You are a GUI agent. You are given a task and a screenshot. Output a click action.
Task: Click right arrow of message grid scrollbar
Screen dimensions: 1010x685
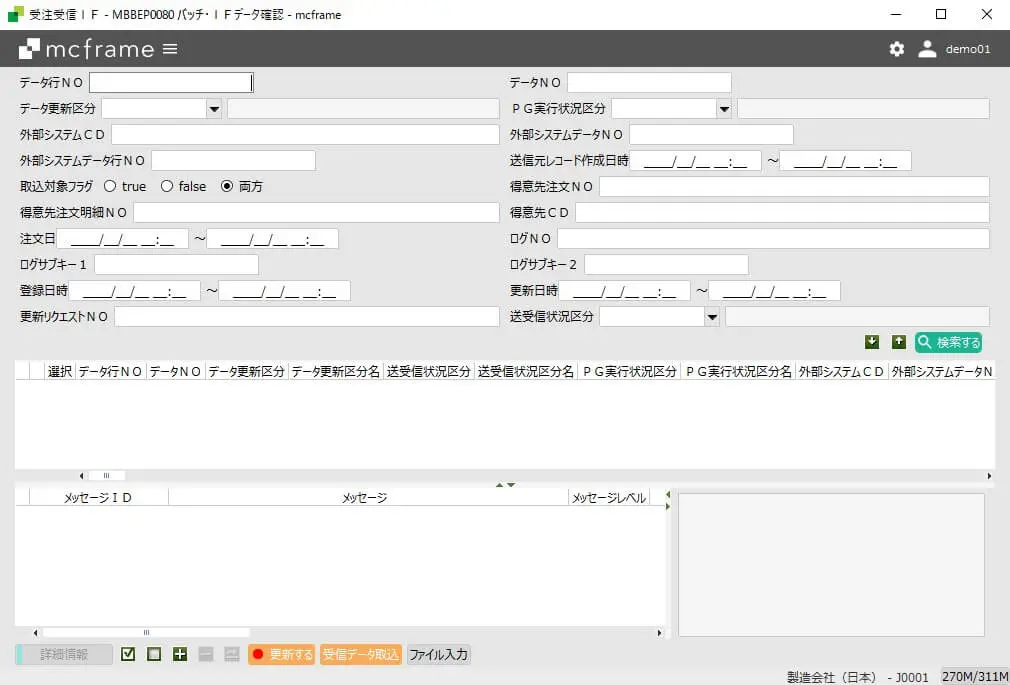click(x=659, y=633)
